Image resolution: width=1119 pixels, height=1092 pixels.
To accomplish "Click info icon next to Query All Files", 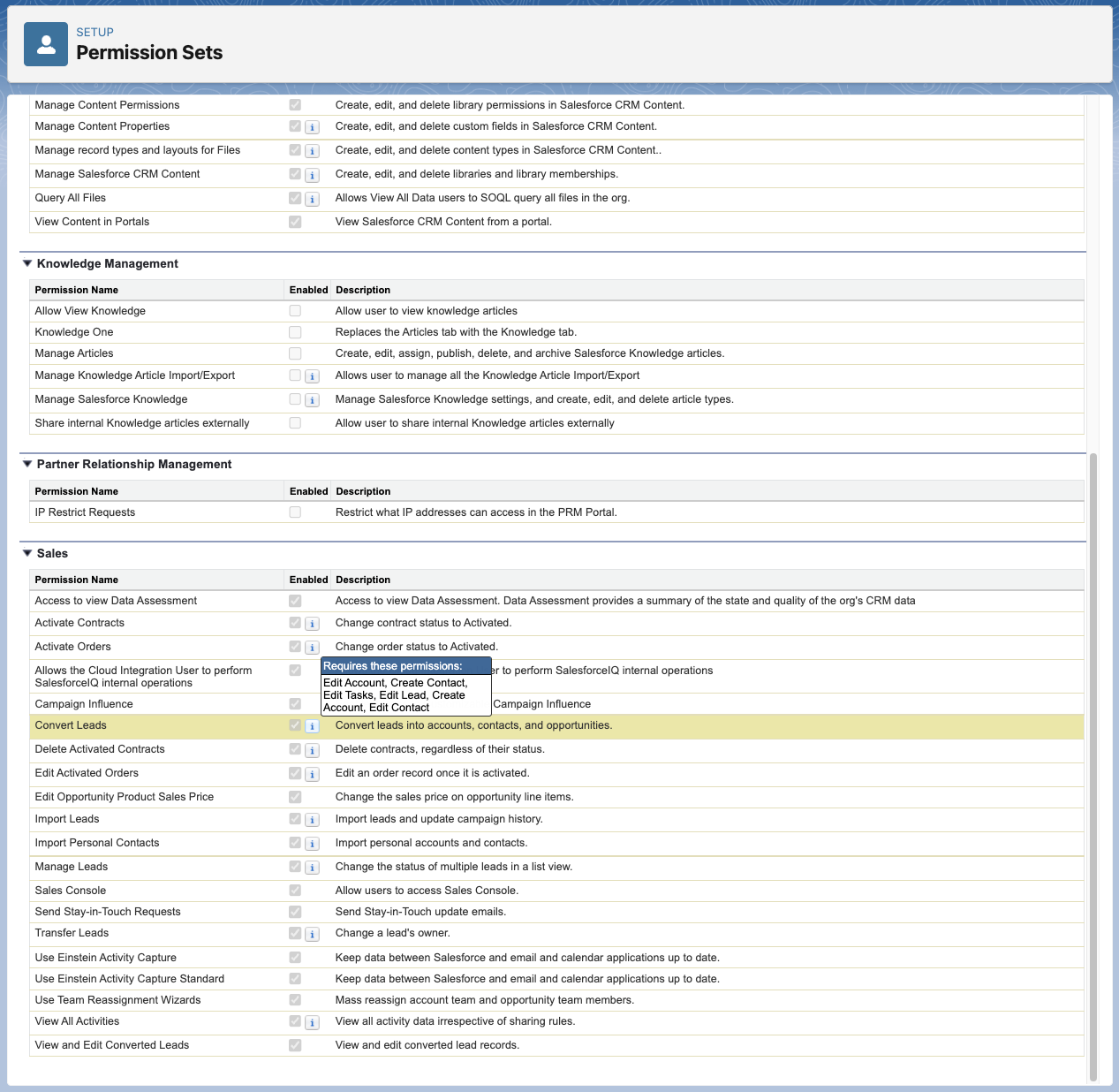I will coord(312,199).
